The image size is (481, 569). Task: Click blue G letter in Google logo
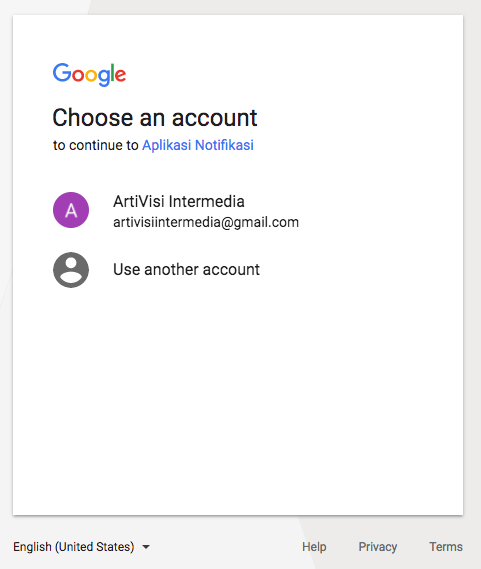click(x=62, y=72)
